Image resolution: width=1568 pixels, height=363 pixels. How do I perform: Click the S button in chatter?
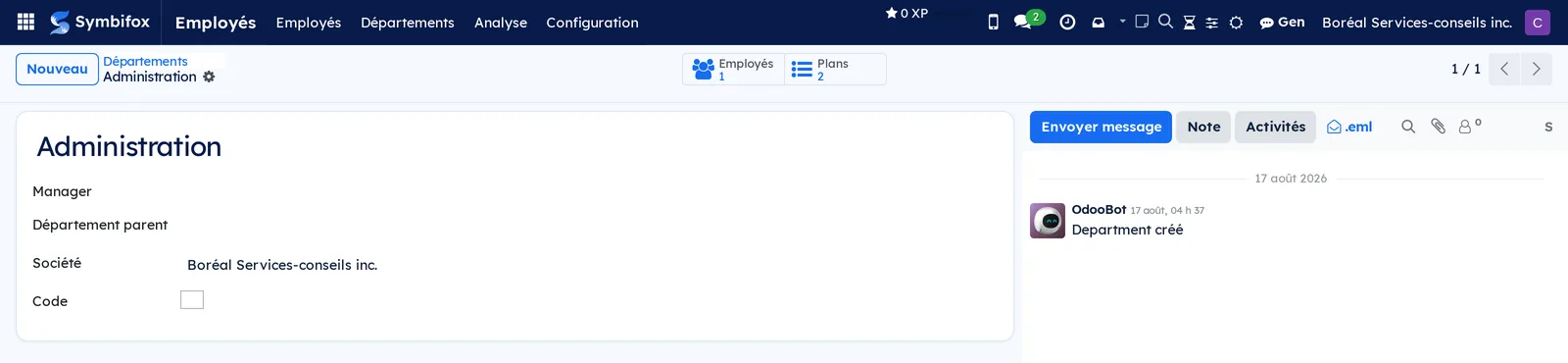(1548, 127)
